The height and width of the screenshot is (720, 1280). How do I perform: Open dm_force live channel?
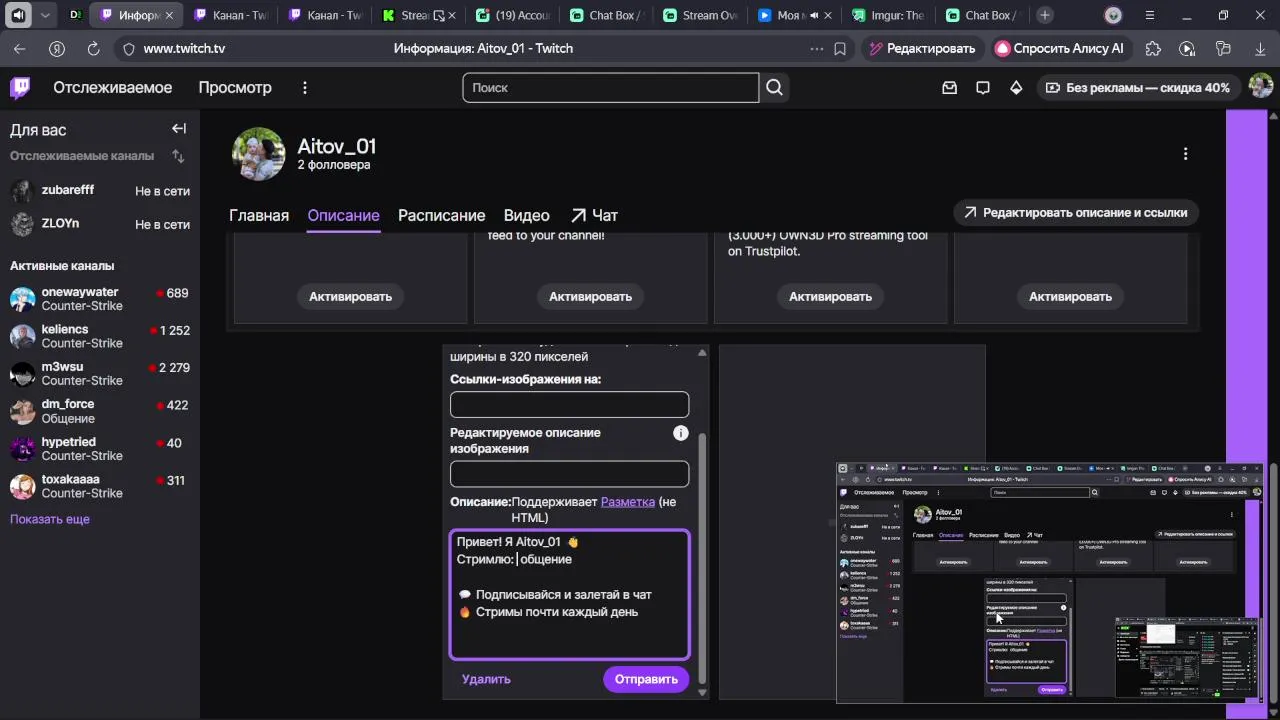pyautogui.click(x=100, y=411)
